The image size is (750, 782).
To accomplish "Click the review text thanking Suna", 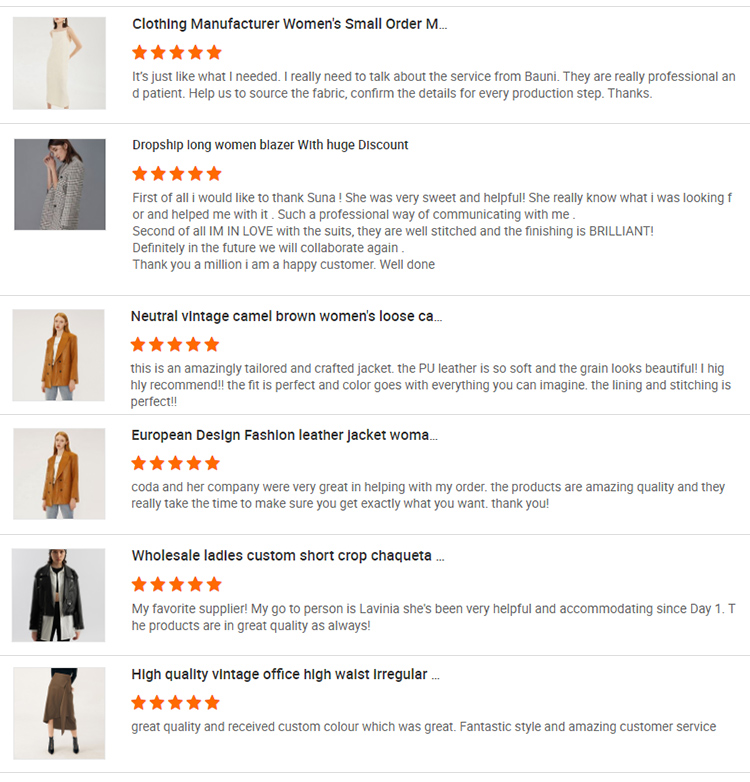I will (432, 231).
